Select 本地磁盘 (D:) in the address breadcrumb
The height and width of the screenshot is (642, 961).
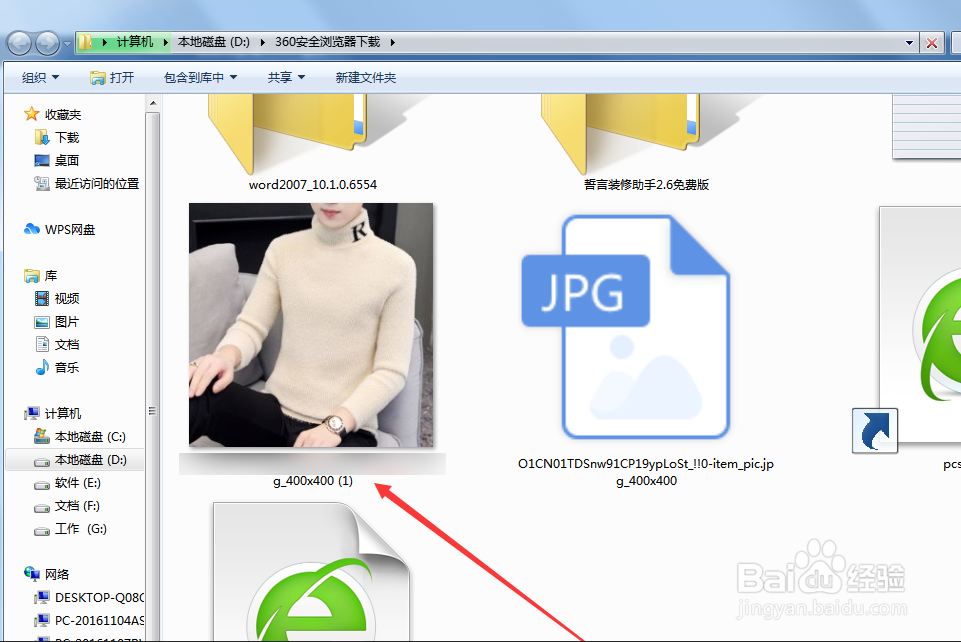point(214,42)
